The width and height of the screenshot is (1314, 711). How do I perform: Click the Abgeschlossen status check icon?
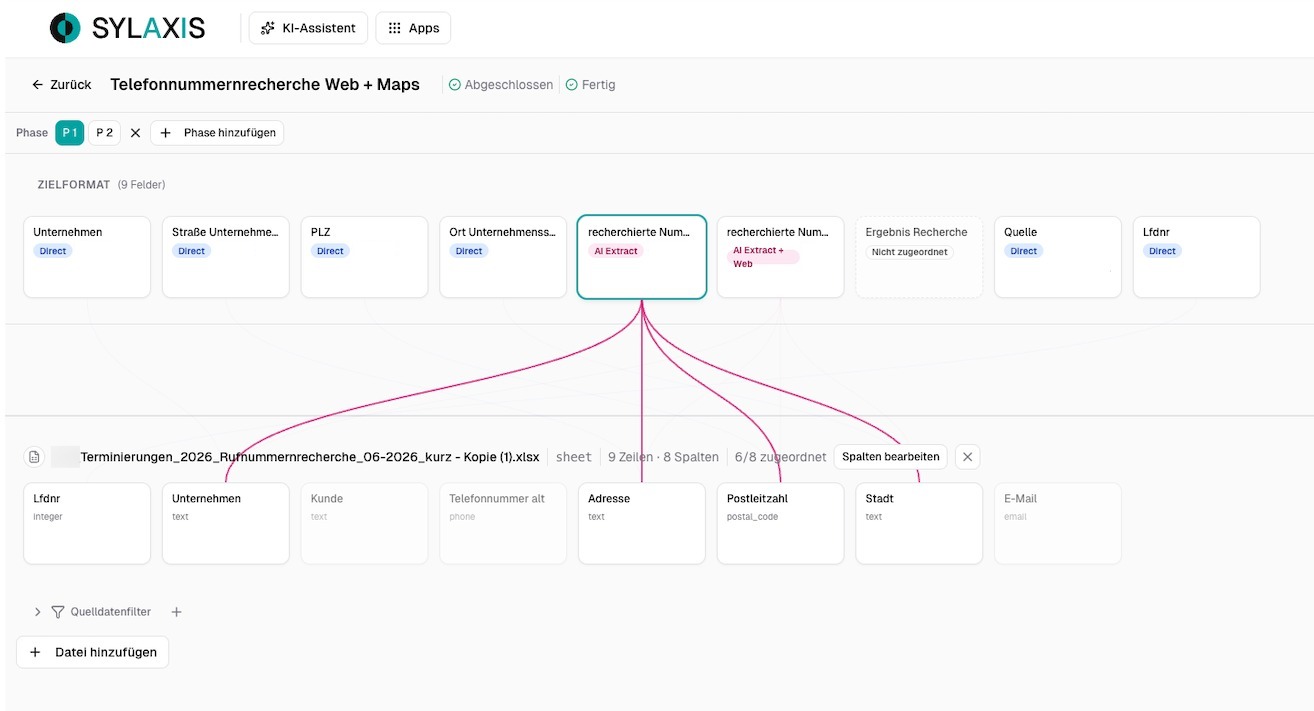pos(455,85)
